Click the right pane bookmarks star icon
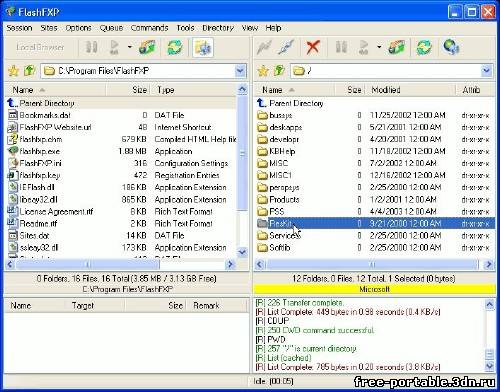500x392 pixels. (x=263, y=71)
